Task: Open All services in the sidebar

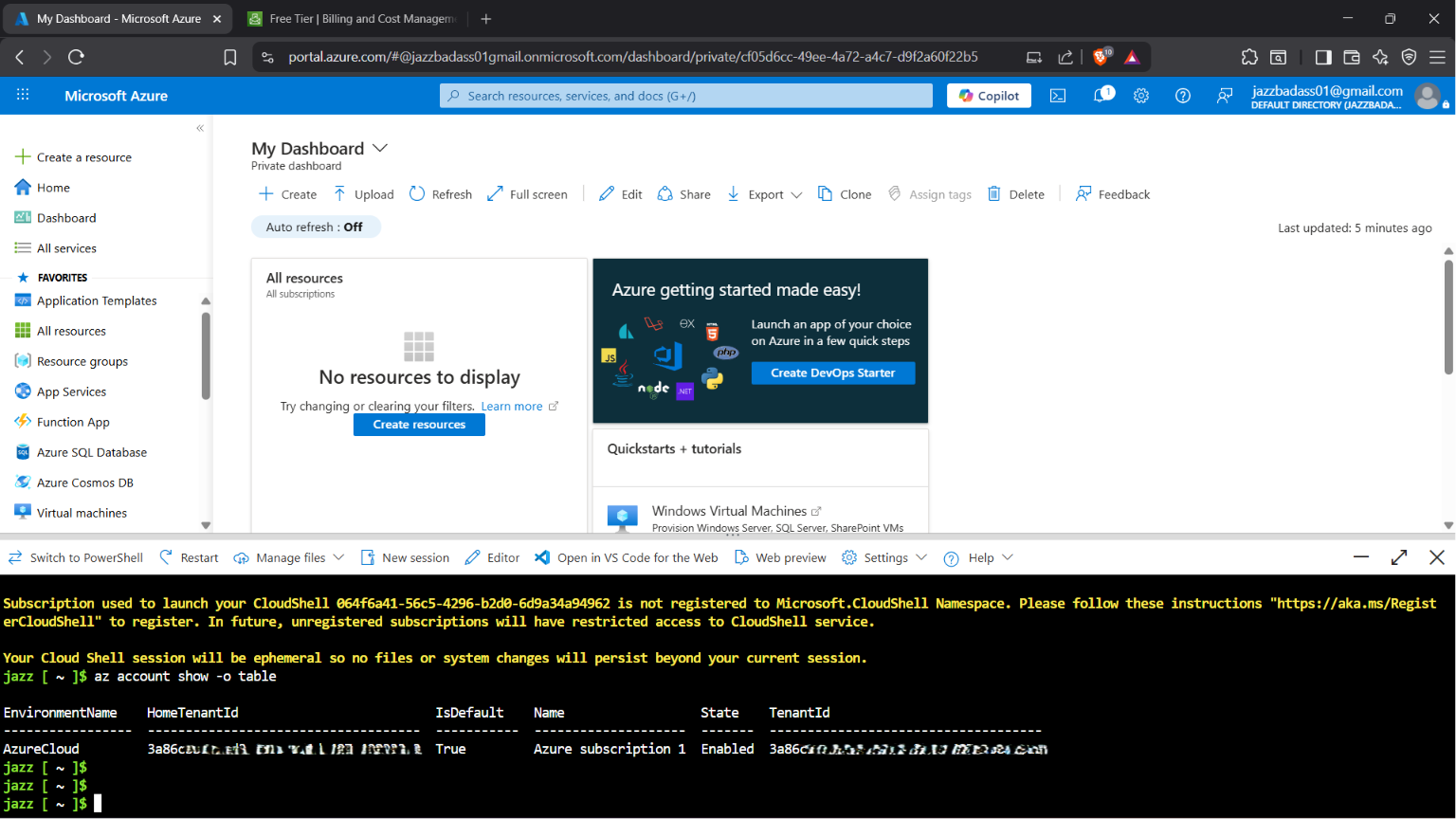Action: pyautogui.click(x=56, y=248)
